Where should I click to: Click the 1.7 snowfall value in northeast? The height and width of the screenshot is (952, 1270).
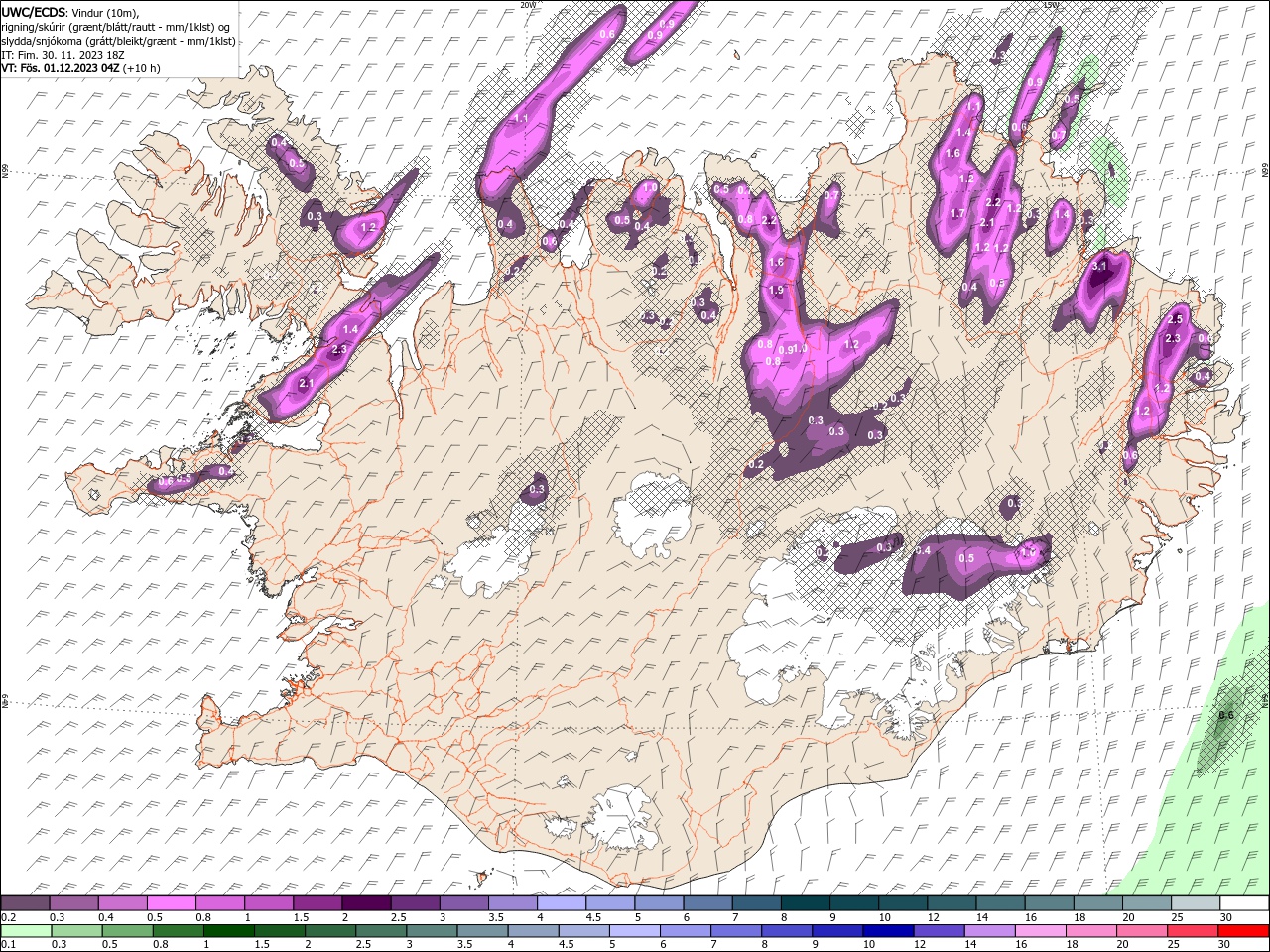click(x=957, y=213)
